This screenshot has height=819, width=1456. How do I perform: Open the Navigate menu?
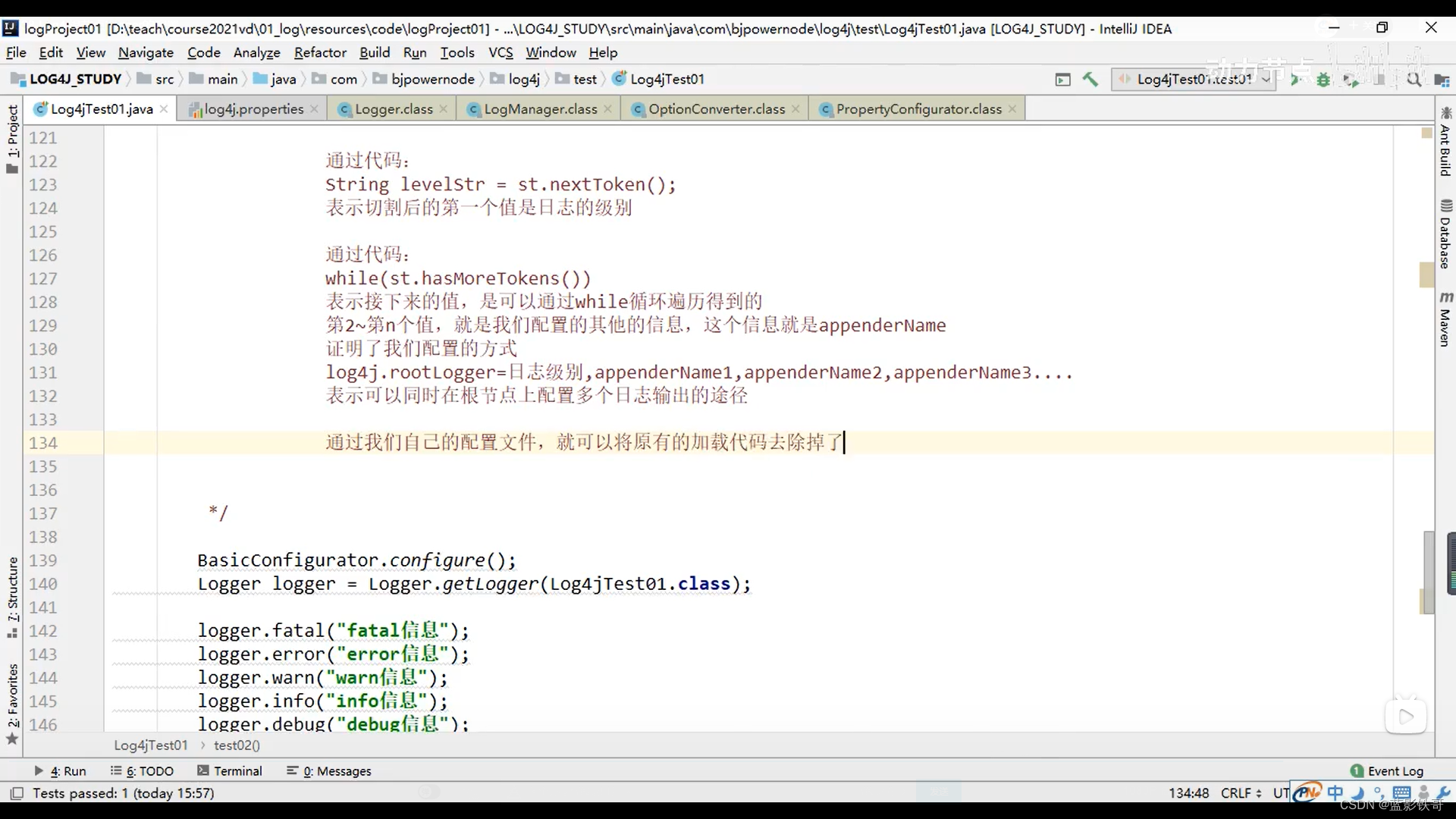(146, 52)
